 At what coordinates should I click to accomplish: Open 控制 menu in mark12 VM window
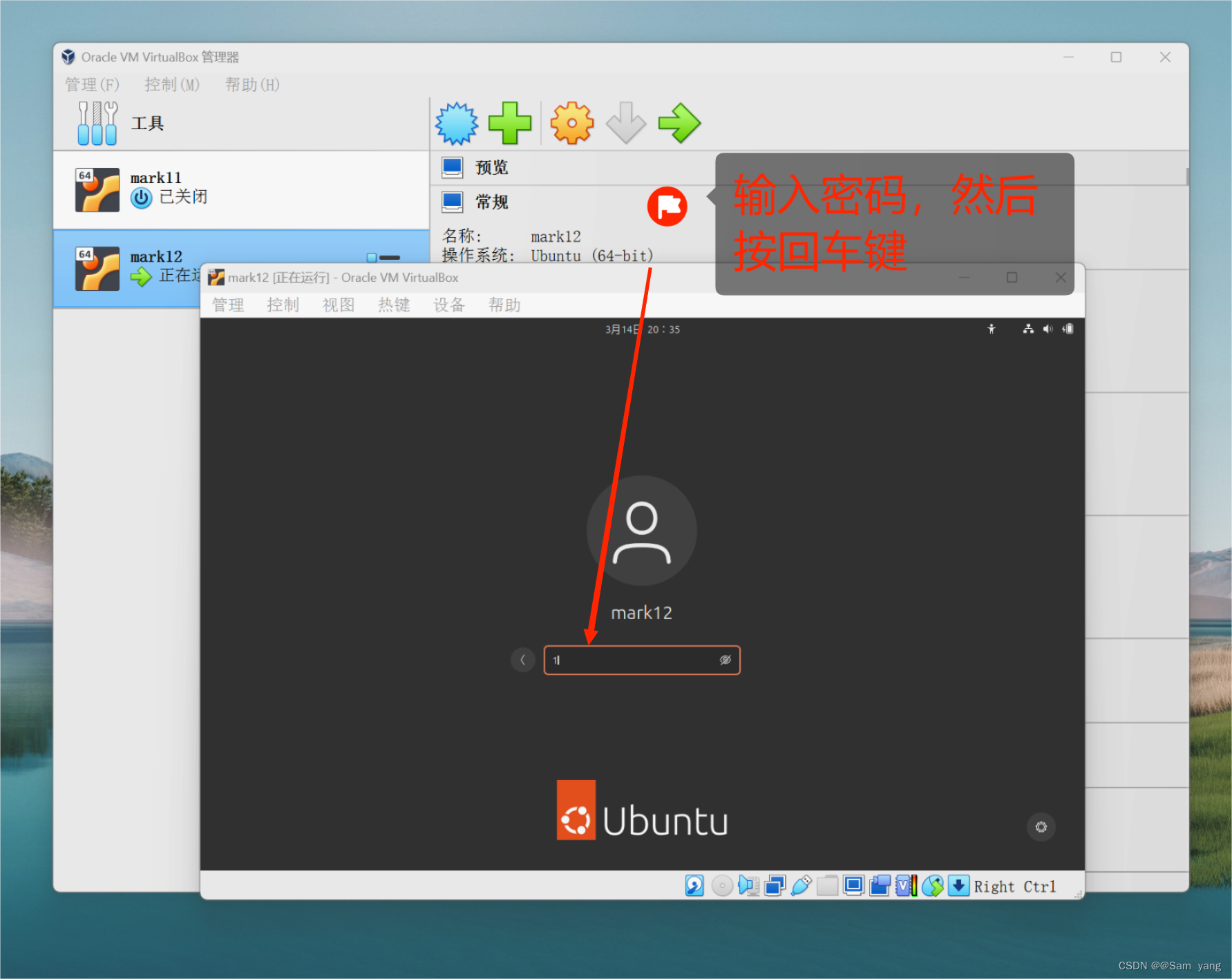click(x=283, y=305)
